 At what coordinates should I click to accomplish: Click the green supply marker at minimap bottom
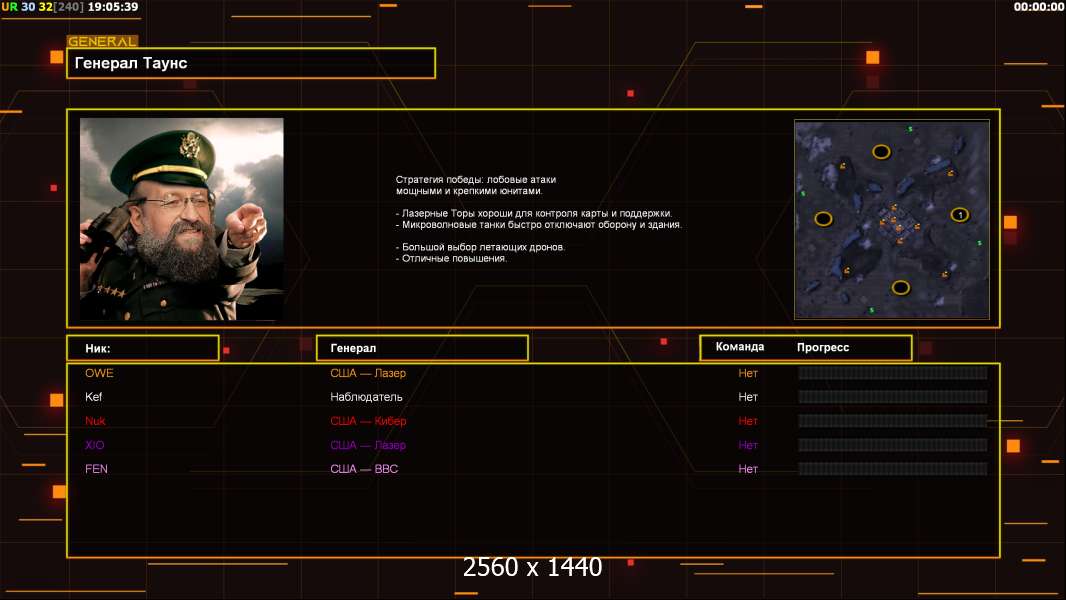pyautogui.click(x=872, y=310)
